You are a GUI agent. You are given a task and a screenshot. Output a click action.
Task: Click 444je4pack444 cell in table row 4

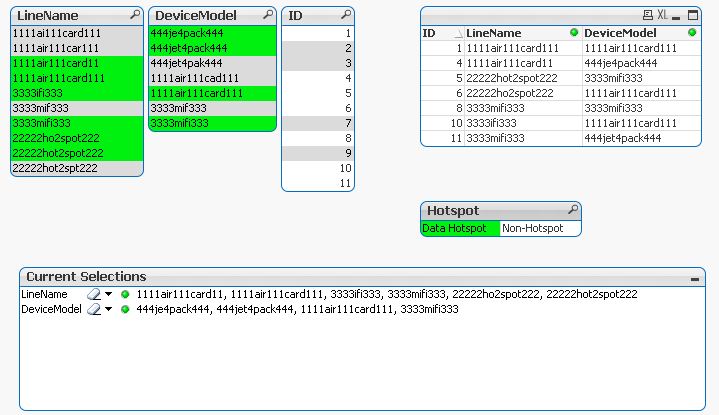pyautogui.click(x=642, y=63)
